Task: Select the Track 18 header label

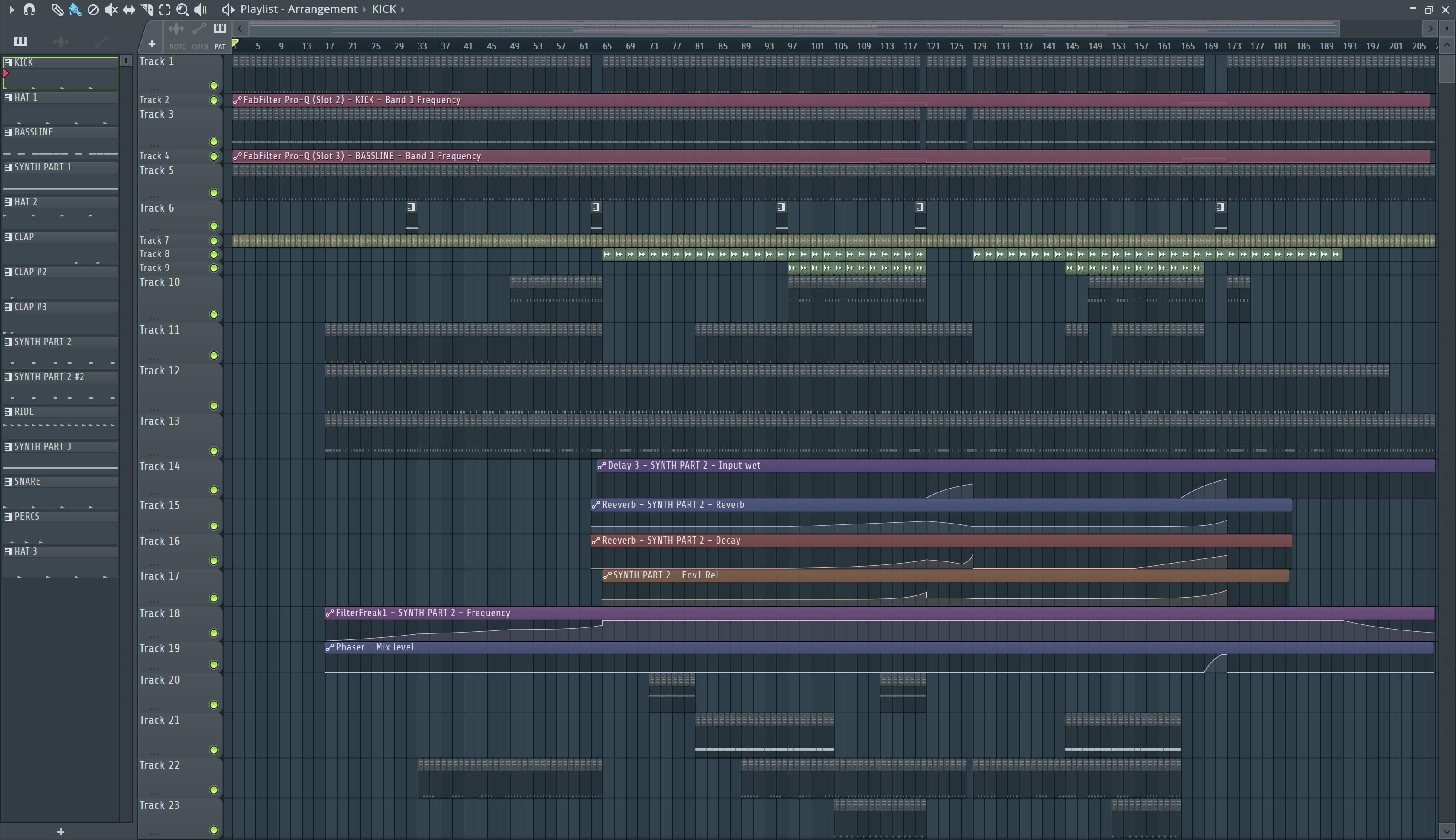Action: (x=160, y=613)
